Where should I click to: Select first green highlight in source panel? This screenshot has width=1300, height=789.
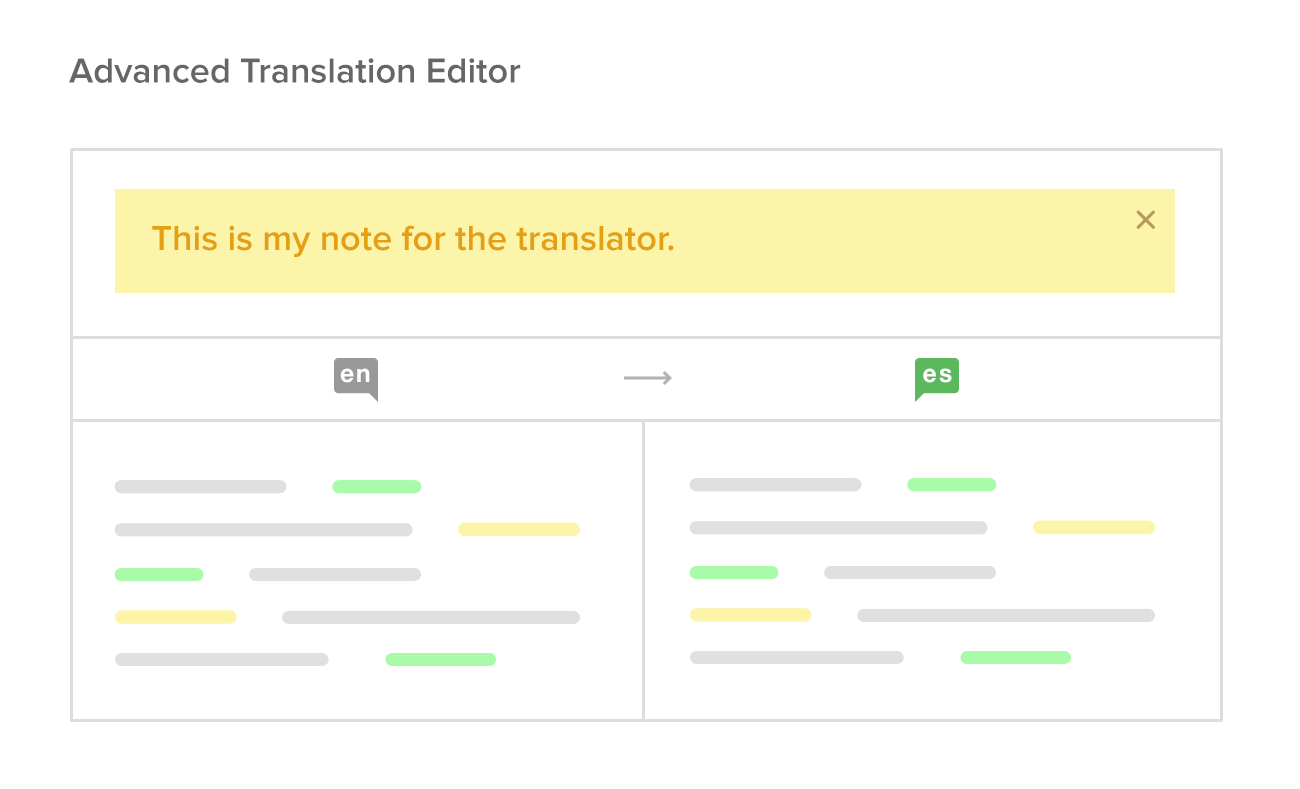pos(376,487)
